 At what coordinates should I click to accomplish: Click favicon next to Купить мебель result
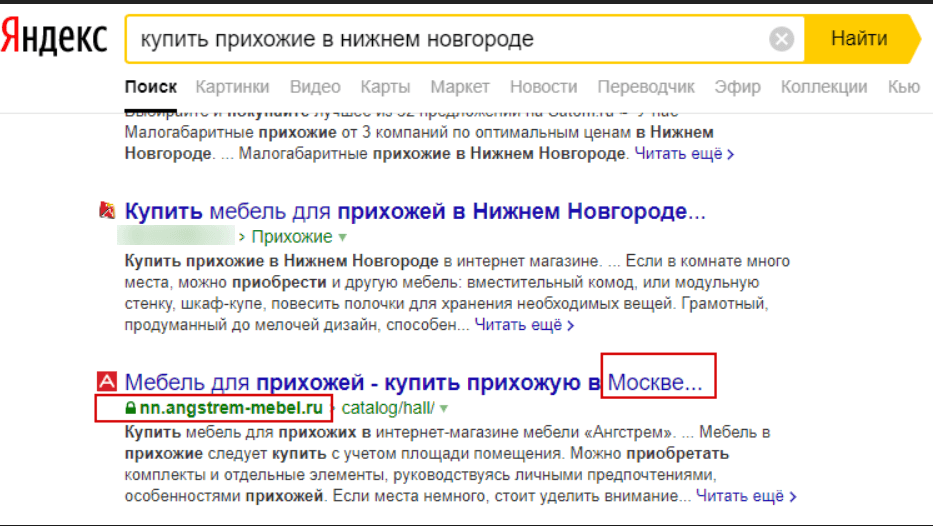[x=107, y=209]
